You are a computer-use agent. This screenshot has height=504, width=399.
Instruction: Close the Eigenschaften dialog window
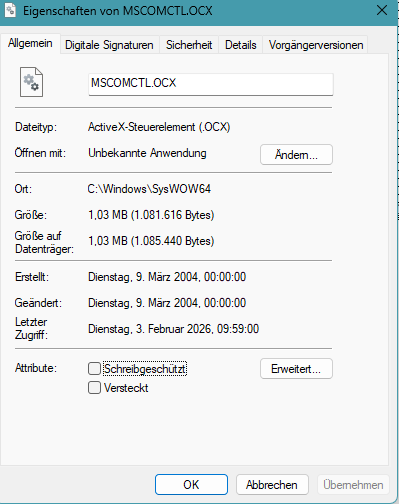click(382, 11)
